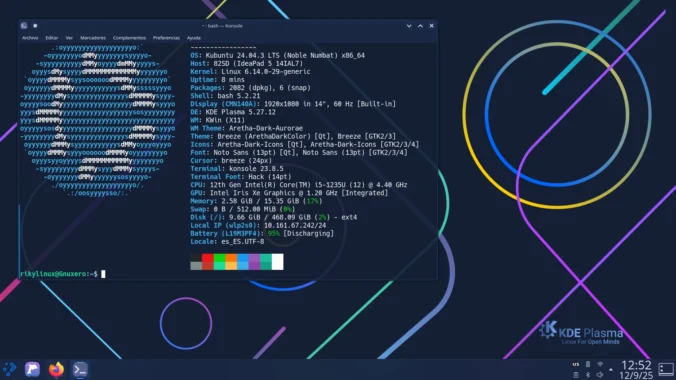Screen dimensions: 676x380
Task: Open the Ver menu
Action: point(69,38)
